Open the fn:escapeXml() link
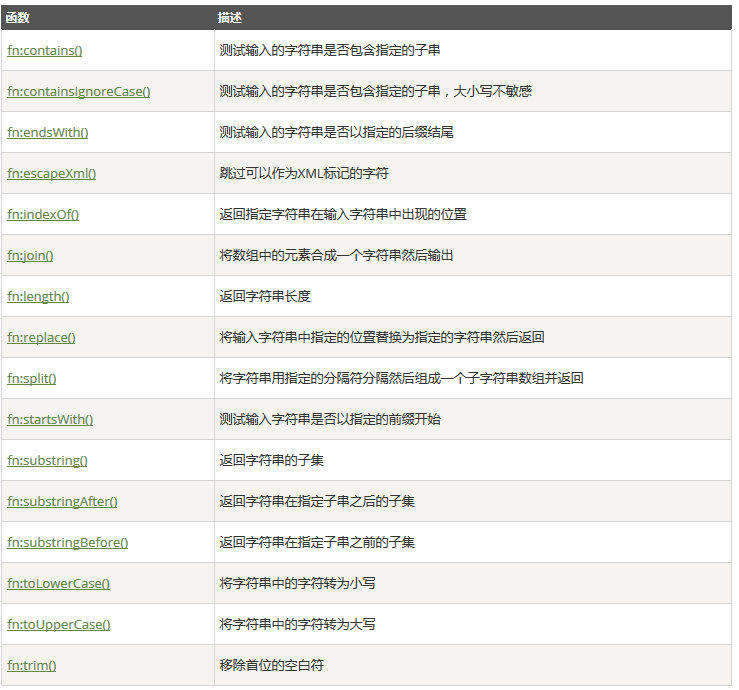 tap(51, 173)
